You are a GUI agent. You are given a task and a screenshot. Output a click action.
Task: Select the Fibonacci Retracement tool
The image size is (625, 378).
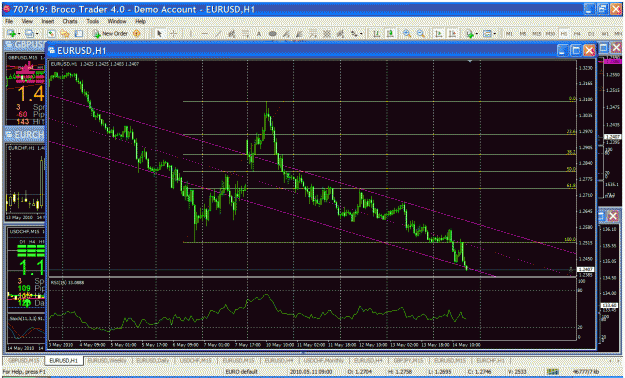click(245, 34)
